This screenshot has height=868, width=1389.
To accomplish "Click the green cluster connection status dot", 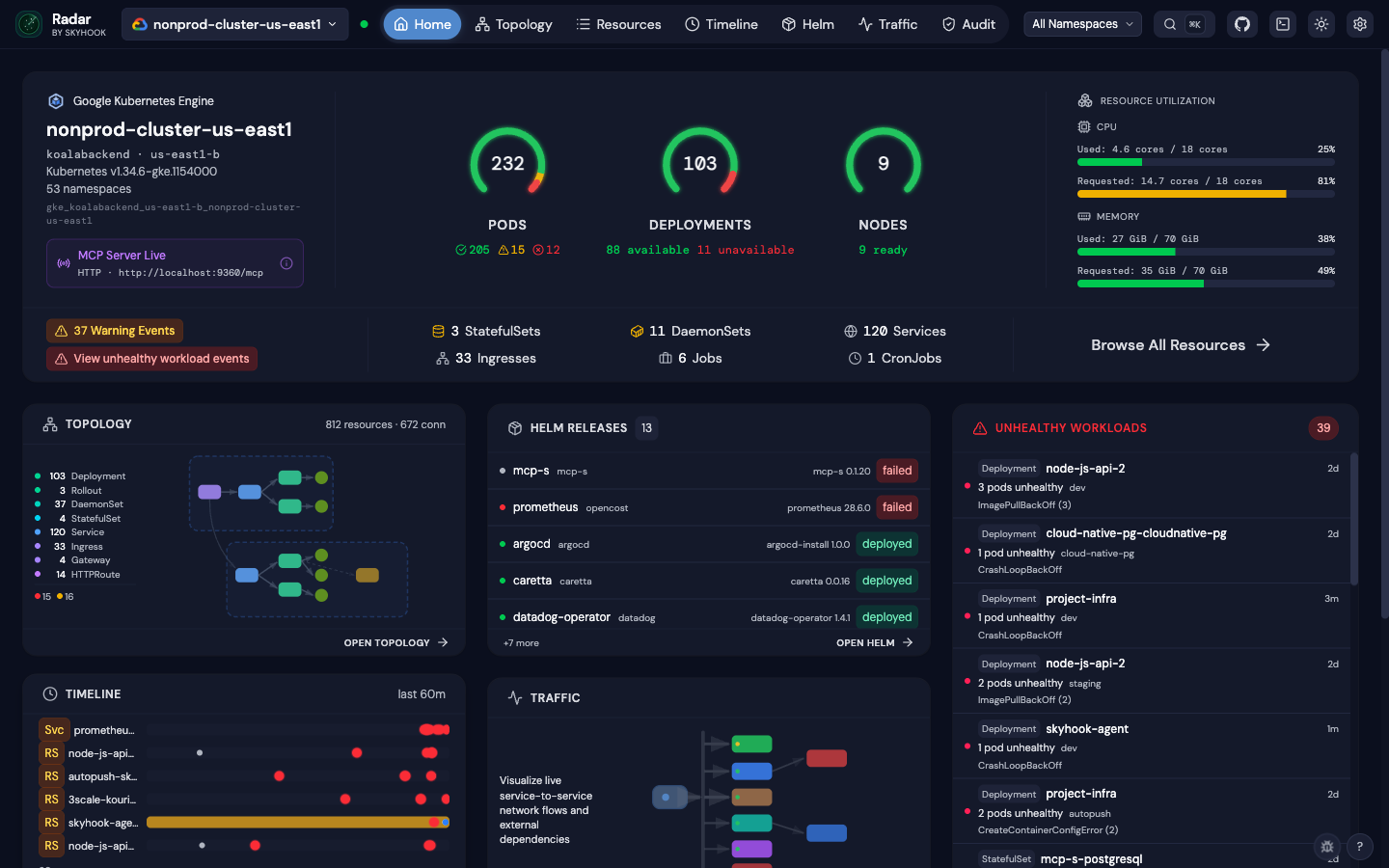I will (x=364, y=24).
